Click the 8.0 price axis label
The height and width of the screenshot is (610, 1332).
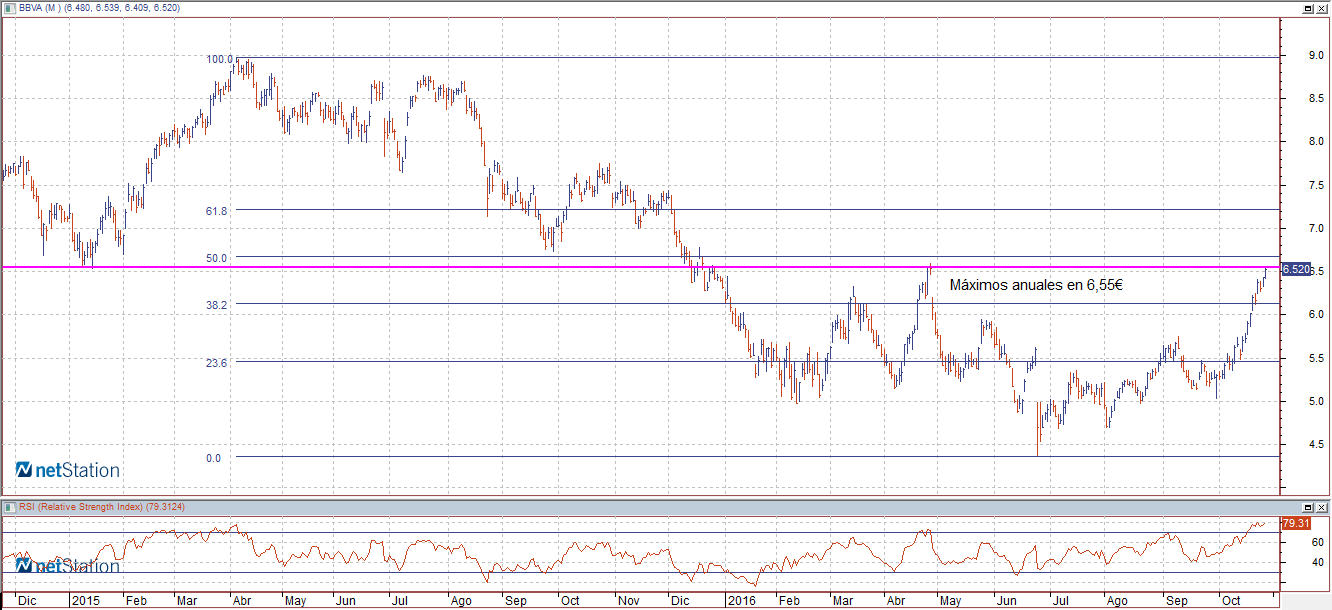pyautogui.click(x=1316, y=142)
